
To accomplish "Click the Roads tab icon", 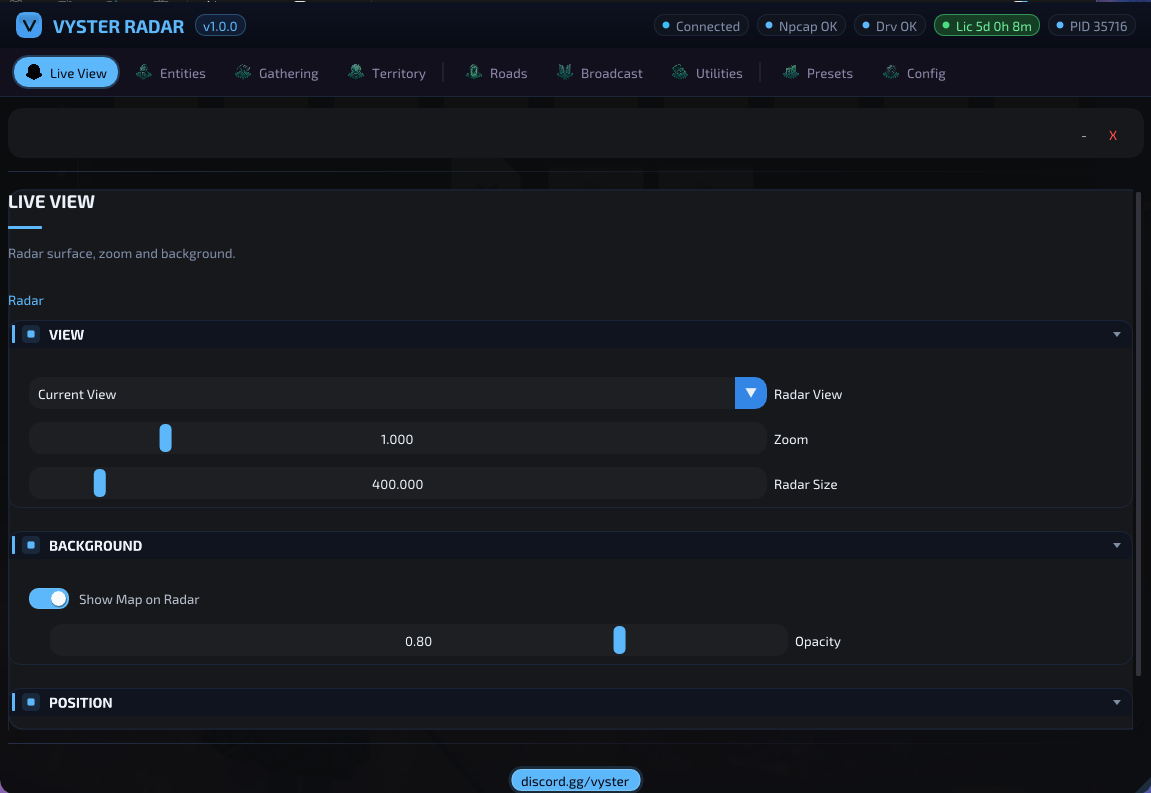I will pyautogui.click(x=474, y=72).
